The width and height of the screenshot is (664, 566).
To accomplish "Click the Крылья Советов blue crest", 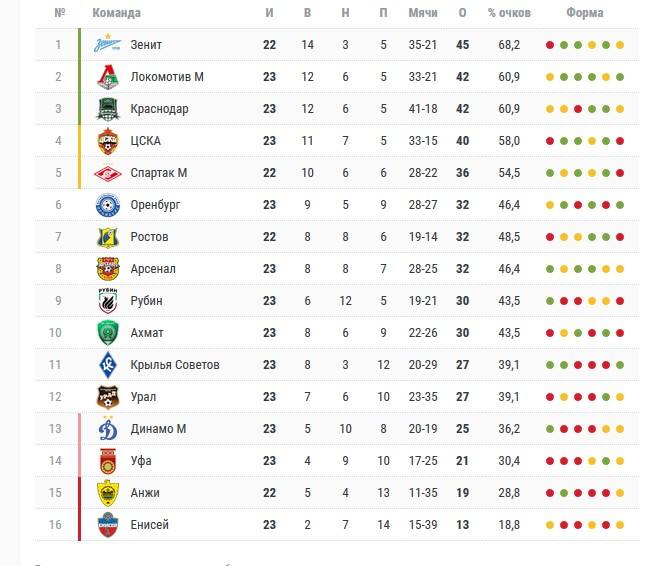I will point(108,365).
